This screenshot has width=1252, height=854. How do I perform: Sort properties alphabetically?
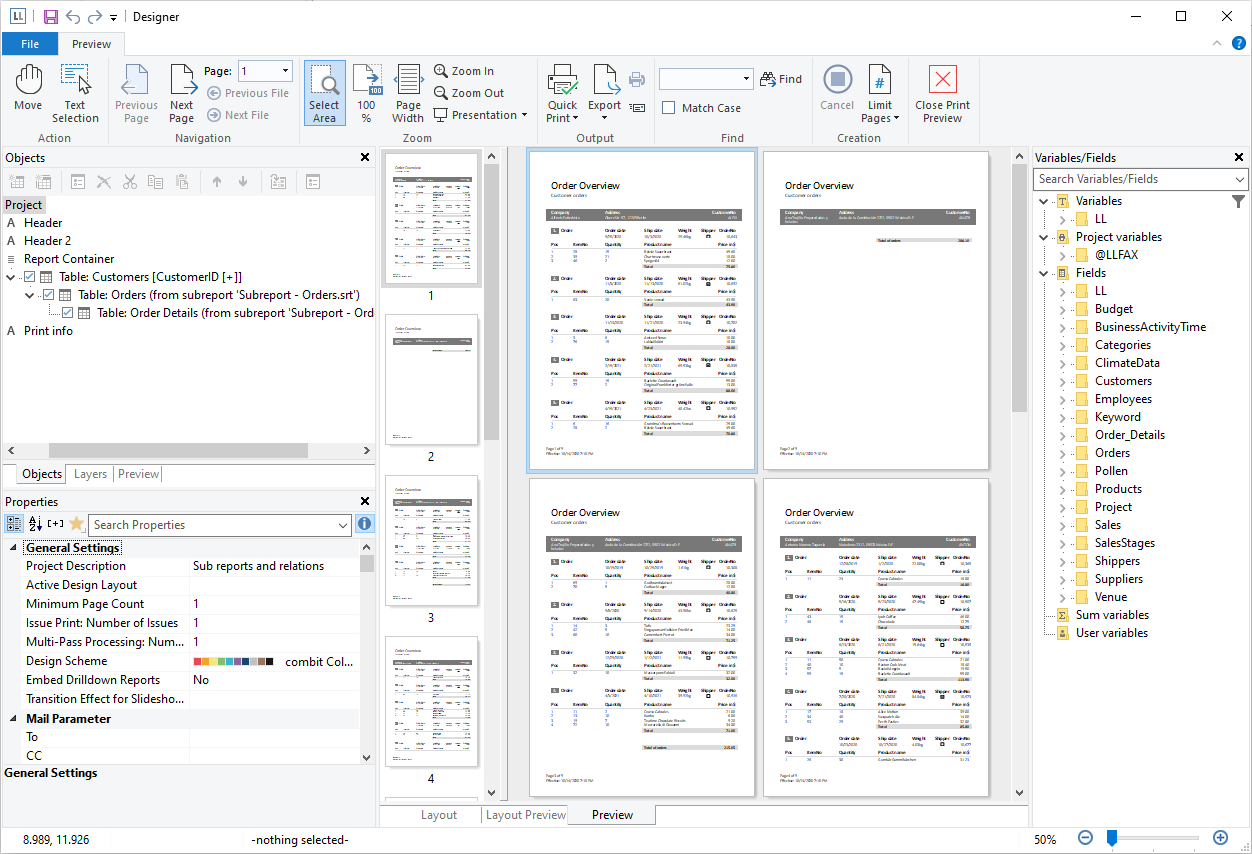tap(35, 524)
